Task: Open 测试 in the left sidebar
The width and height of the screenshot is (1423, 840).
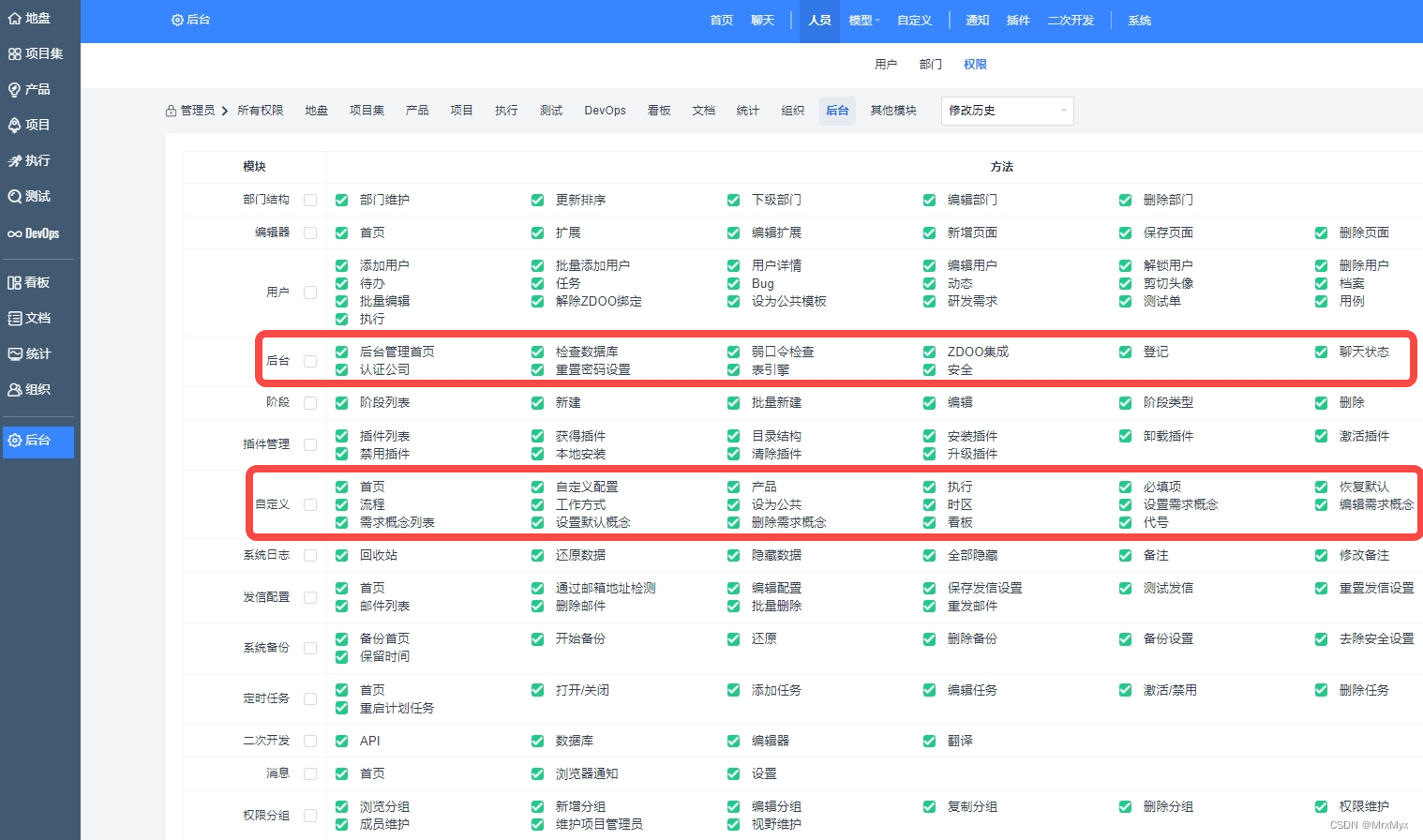Action: tap(29, 196)
